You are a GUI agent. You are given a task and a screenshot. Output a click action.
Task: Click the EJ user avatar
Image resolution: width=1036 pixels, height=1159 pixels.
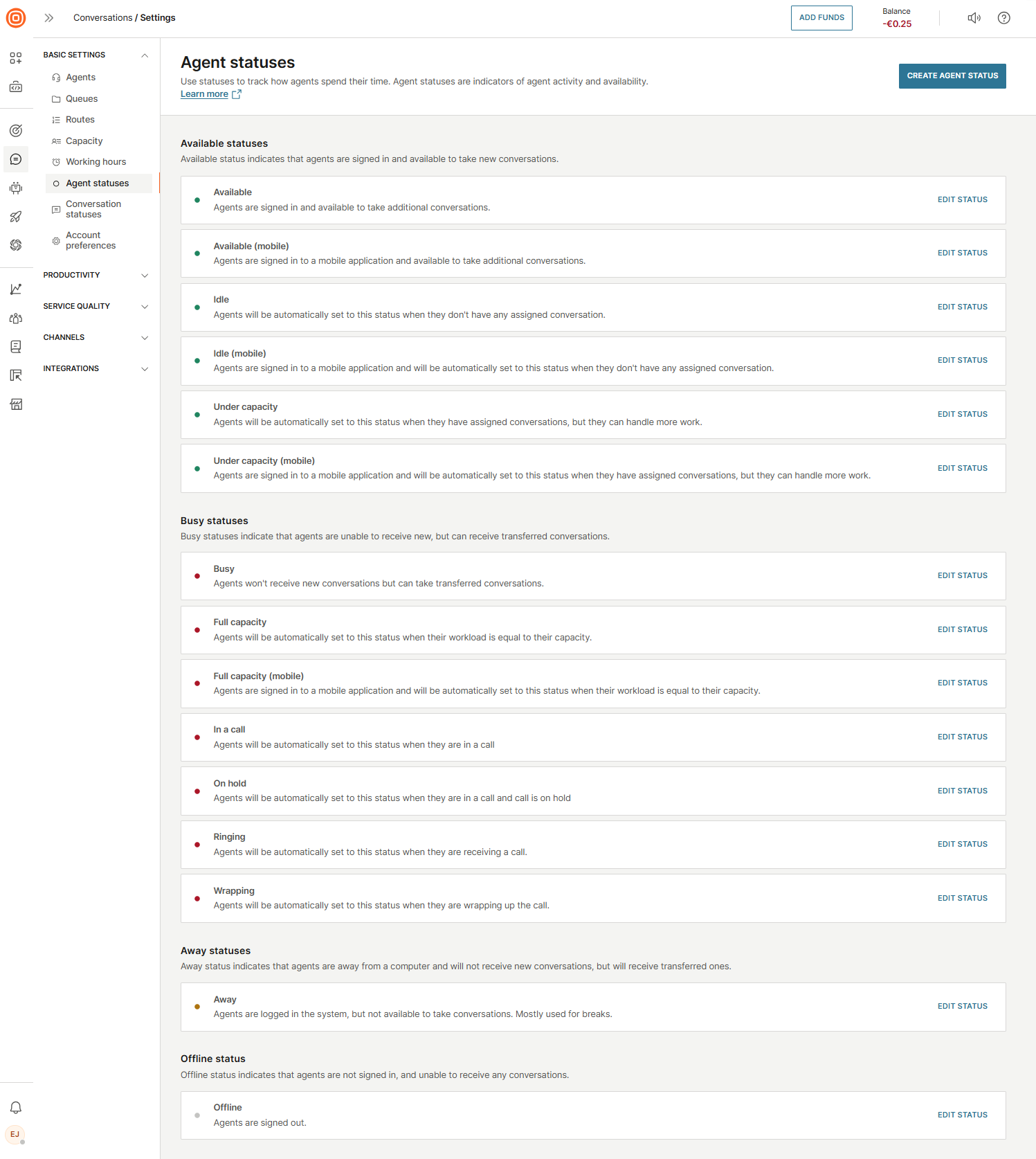15,1135
